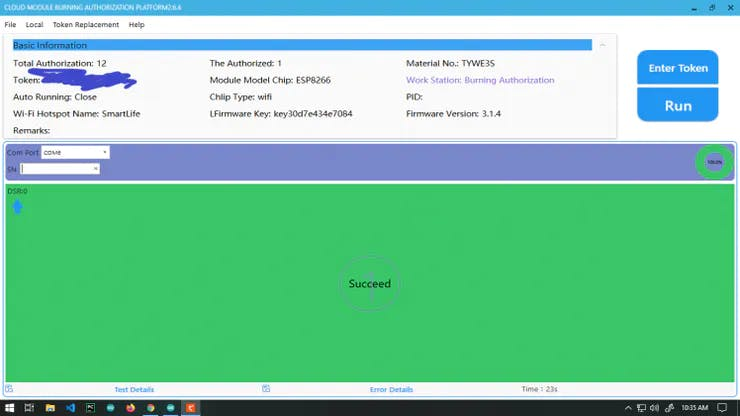The image size is (740, 416).
Task: Click the Succeed status circle
Action: (370, 283)
